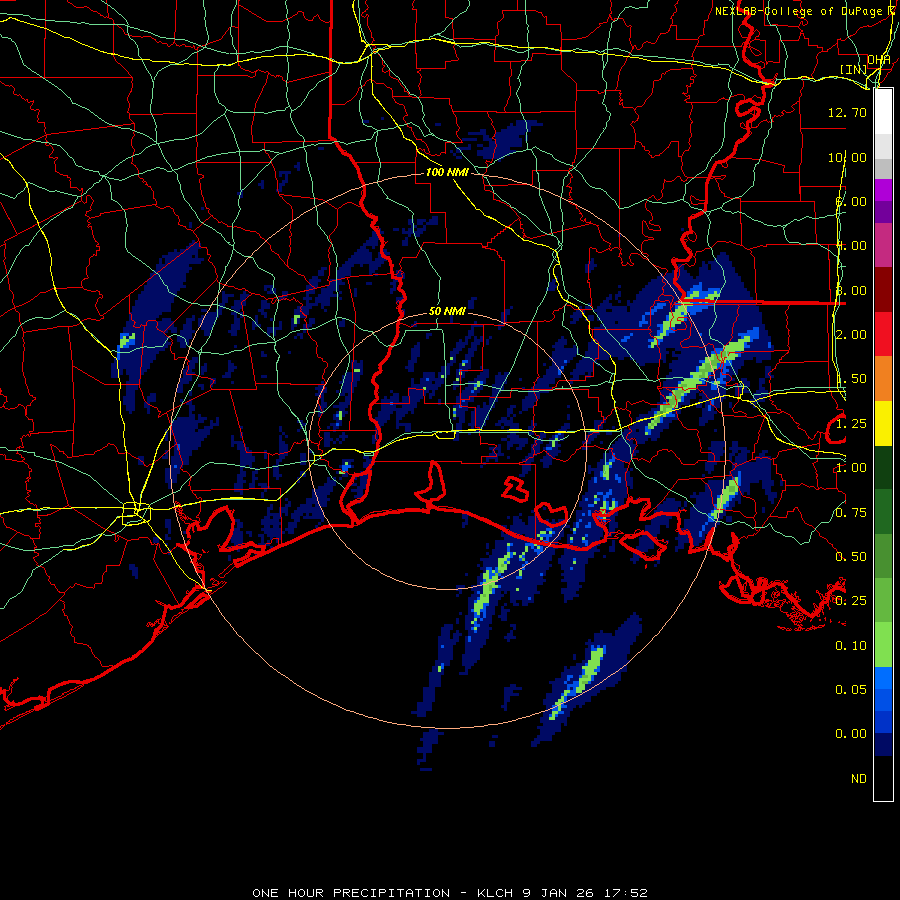Screen dimensions: 900x900
Task: Select the pink legend swatch beside 4.00
Action: coord(883,245)
